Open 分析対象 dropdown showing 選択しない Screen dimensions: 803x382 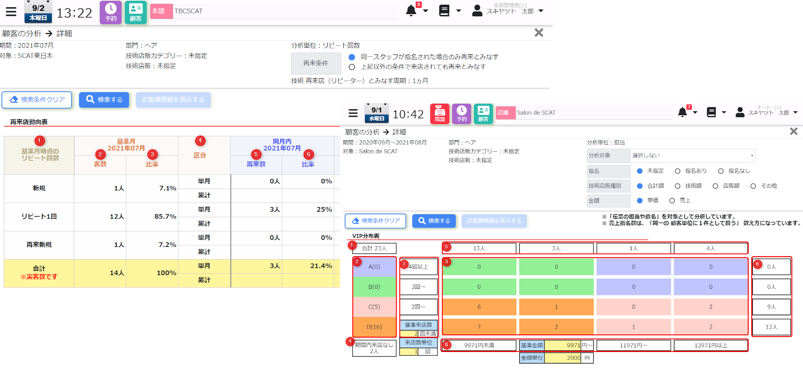693,155
